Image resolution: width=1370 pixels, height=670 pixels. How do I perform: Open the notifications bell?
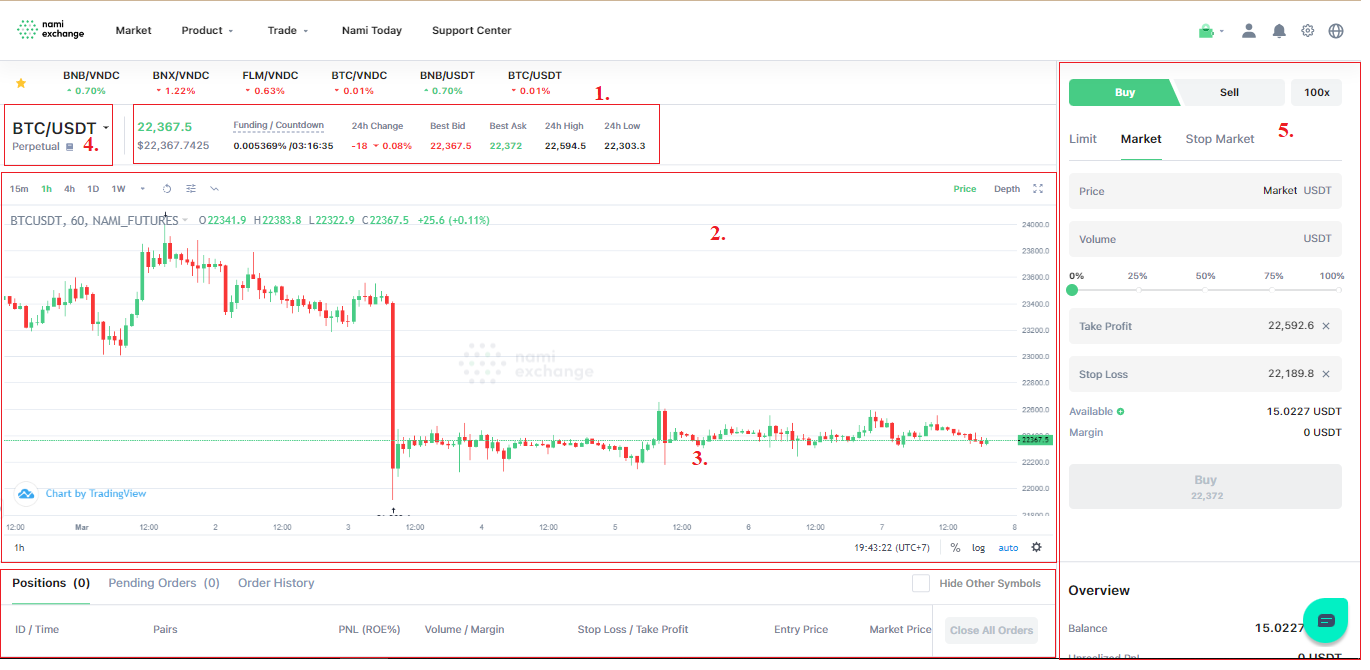[x=1279, y=31]
